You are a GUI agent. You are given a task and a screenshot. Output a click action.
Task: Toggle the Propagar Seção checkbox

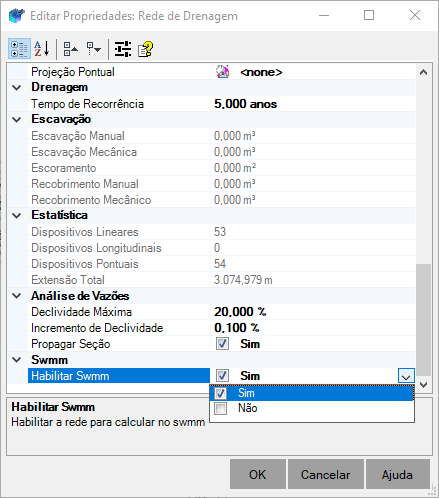click(222, 344)
